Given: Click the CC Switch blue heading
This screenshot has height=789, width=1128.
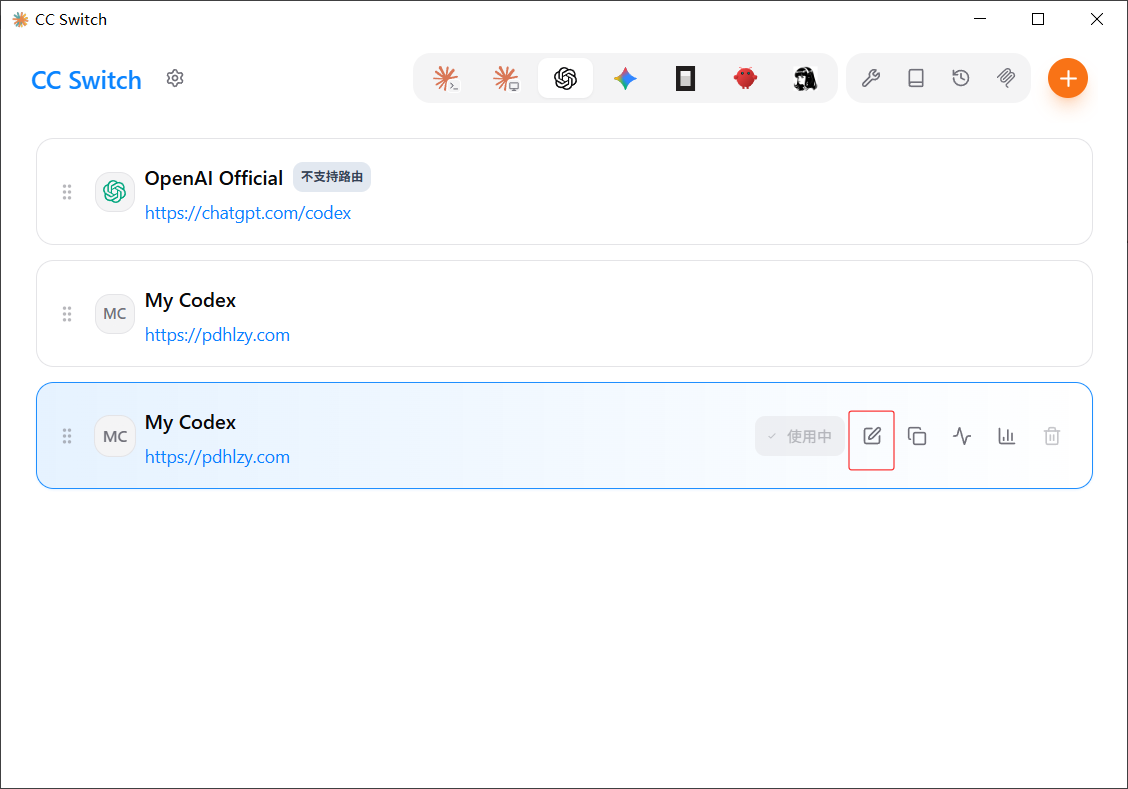Looking at the screenshot, I should point(86,80).
